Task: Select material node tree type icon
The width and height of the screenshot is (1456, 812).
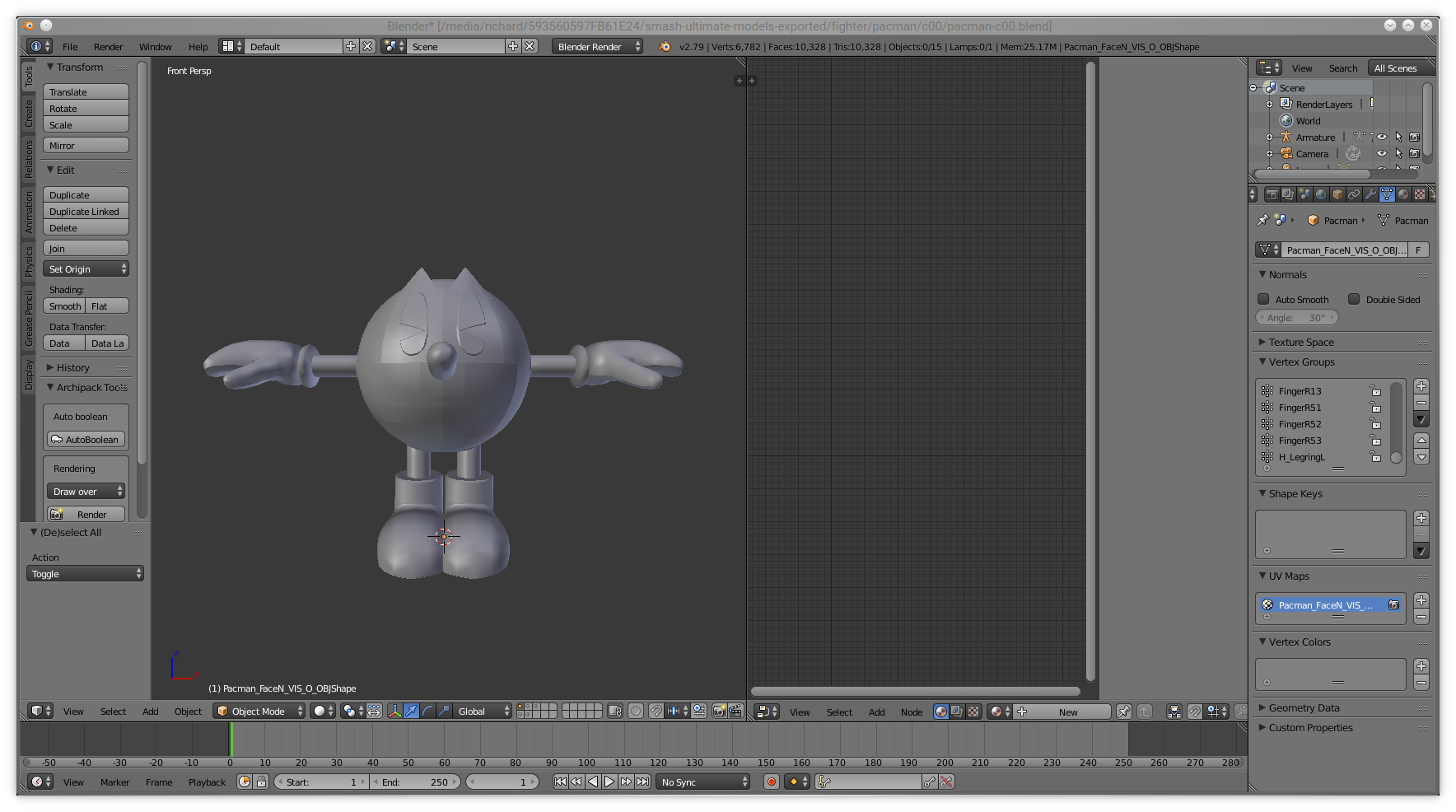Action: [x=941, y=712]
